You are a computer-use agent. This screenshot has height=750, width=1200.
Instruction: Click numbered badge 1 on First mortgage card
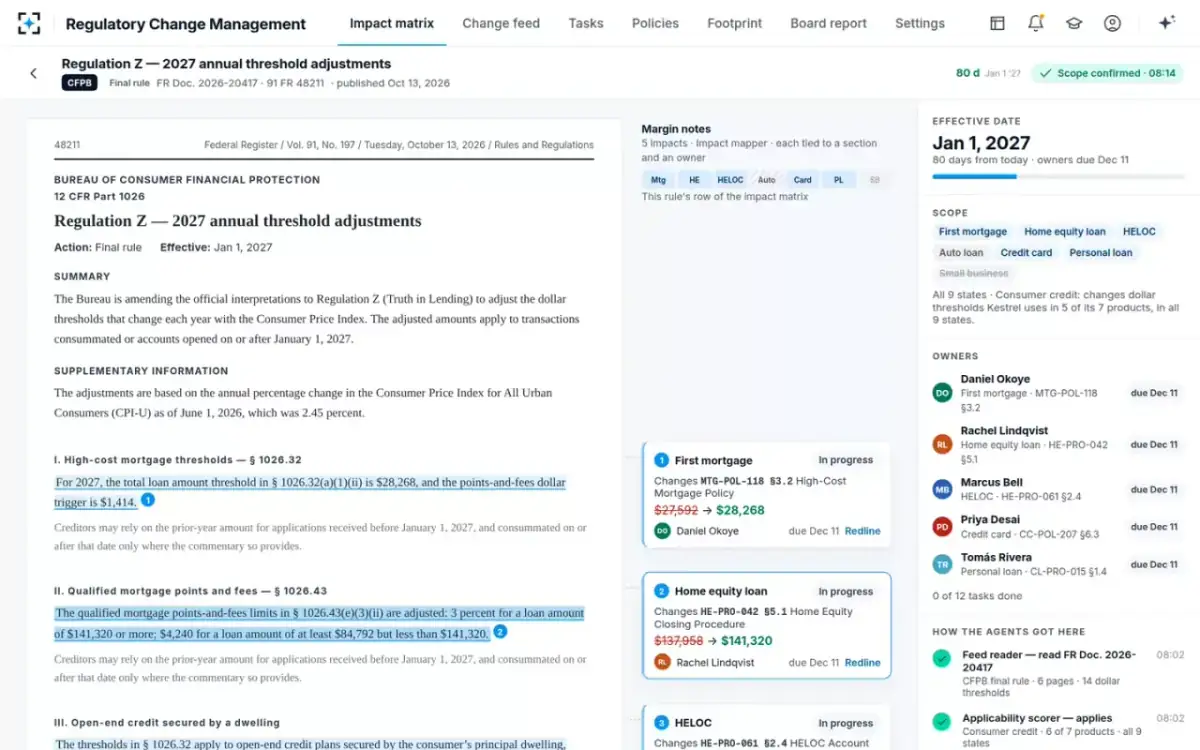click(661, 460)
